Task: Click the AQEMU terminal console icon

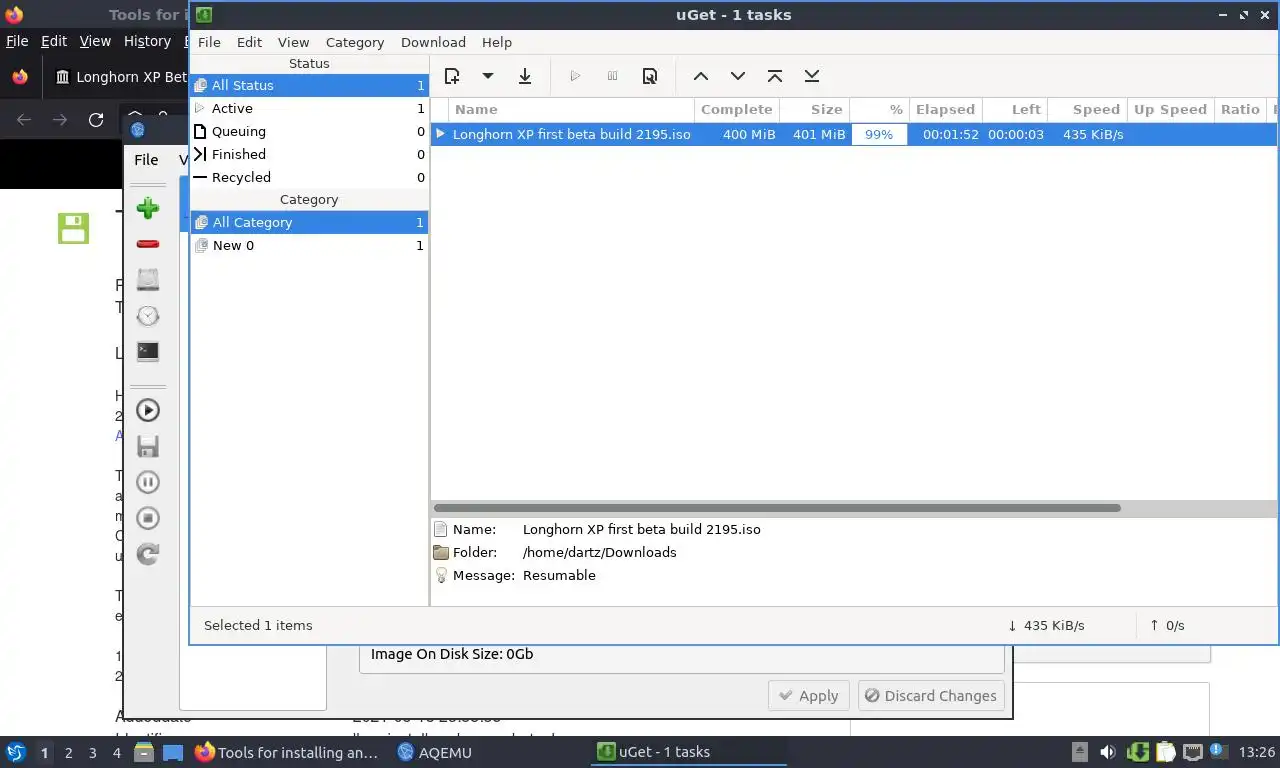Action: click(148, 352)
